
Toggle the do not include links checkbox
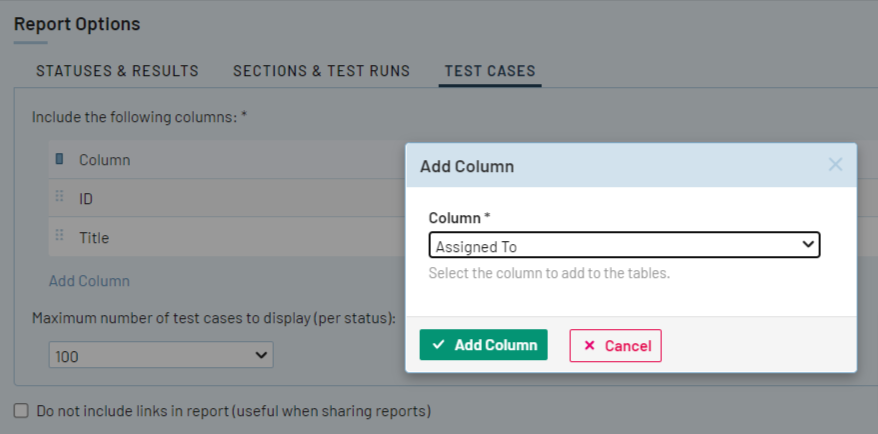click(x=21, y=411)
